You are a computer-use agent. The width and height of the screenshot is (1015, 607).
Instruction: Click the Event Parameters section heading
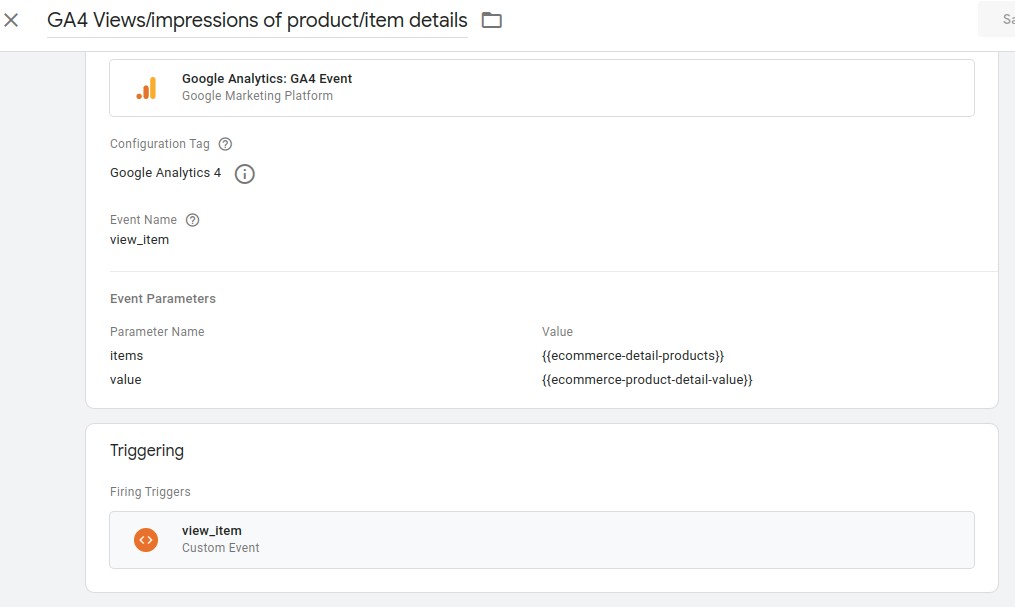pos(163,299)
